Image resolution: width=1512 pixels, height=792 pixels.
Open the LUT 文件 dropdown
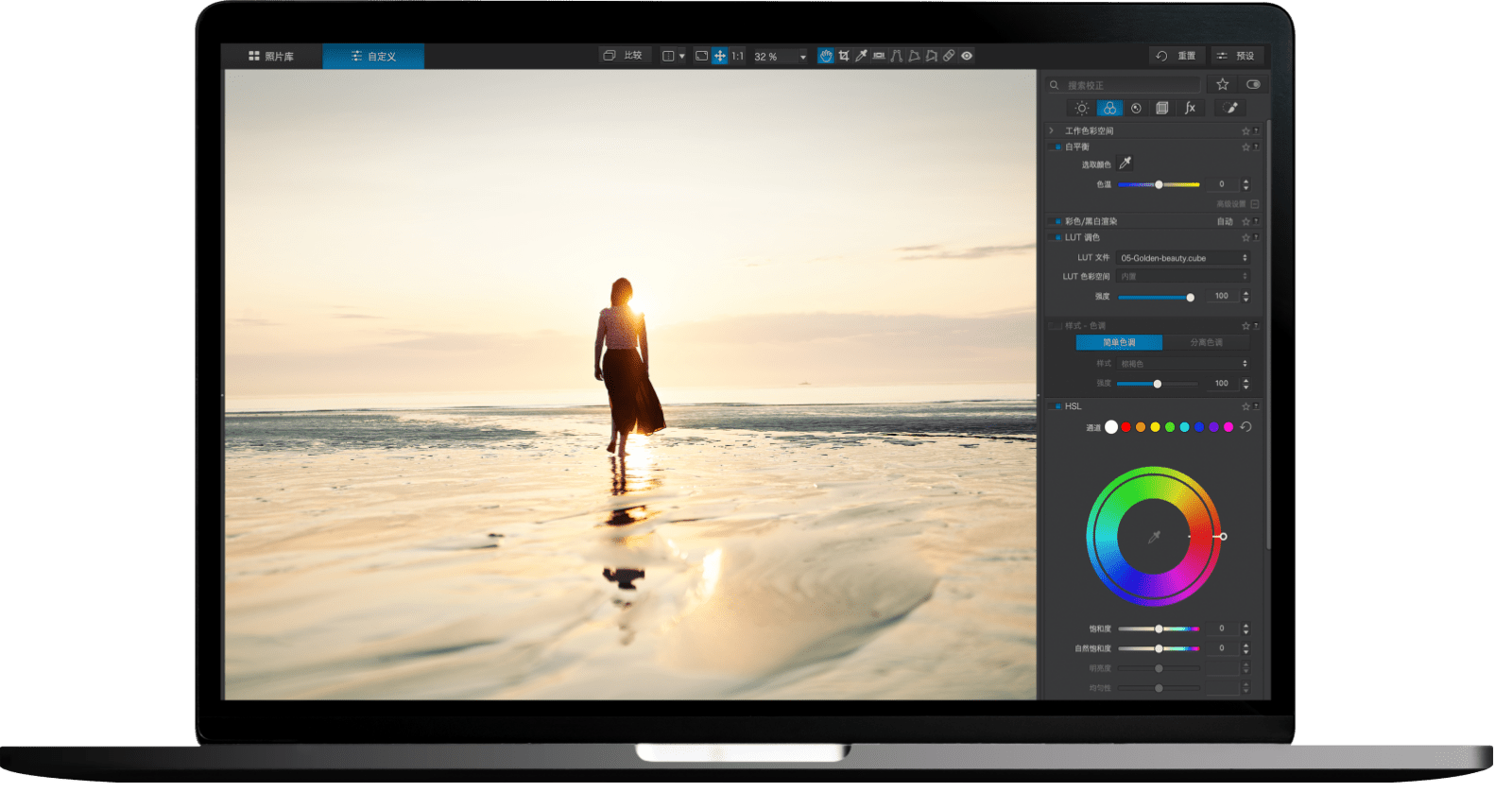point(1183,258)
